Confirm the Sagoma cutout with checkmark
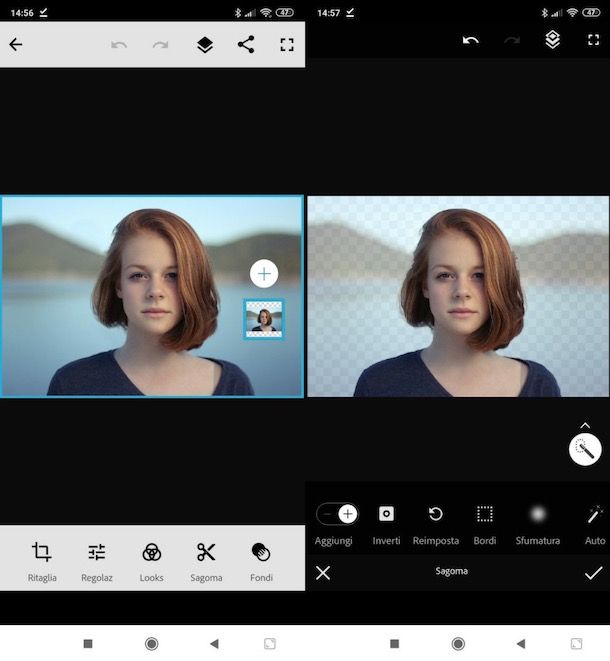Screen dimensions: 610x661 click(x=593, y=572)
